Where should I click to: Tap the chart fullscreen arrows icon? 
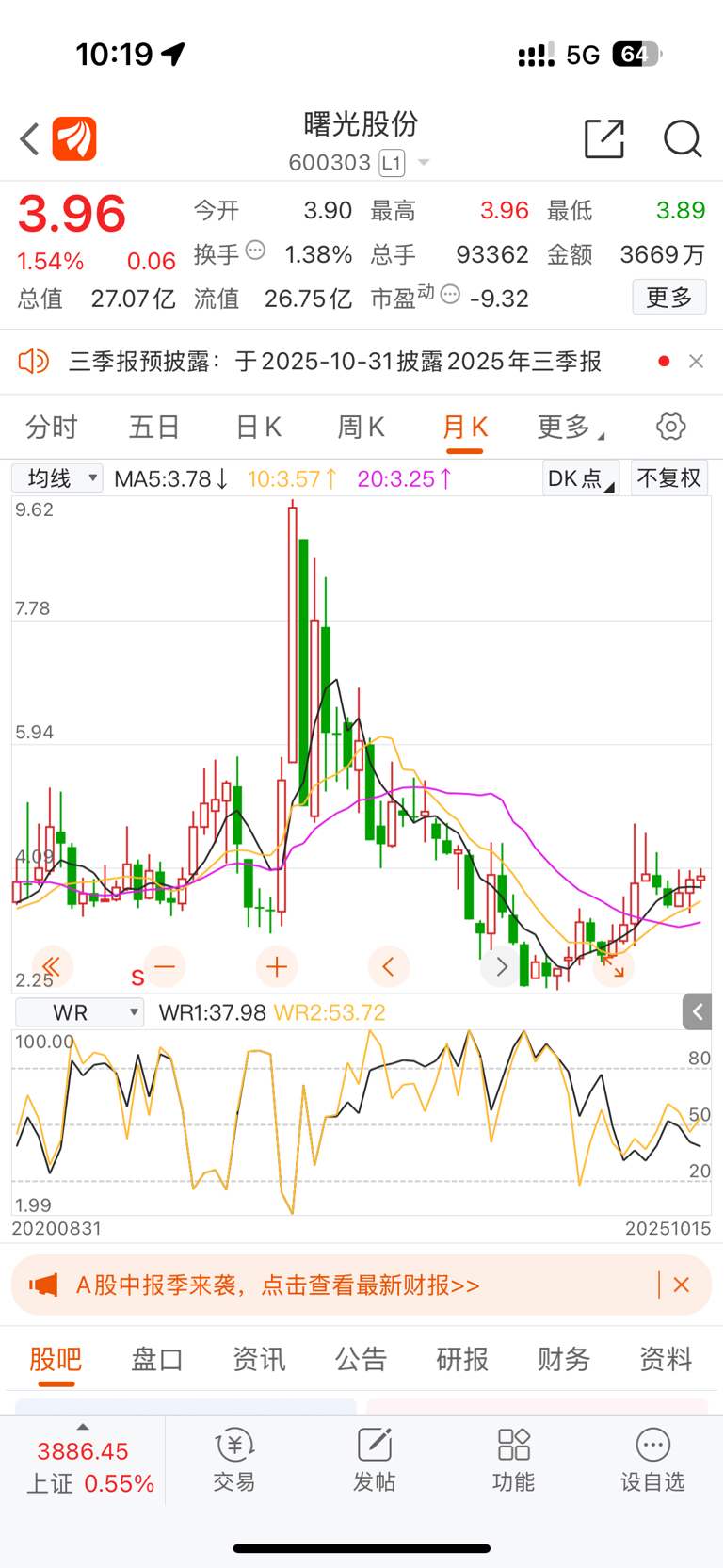[613, 966]
